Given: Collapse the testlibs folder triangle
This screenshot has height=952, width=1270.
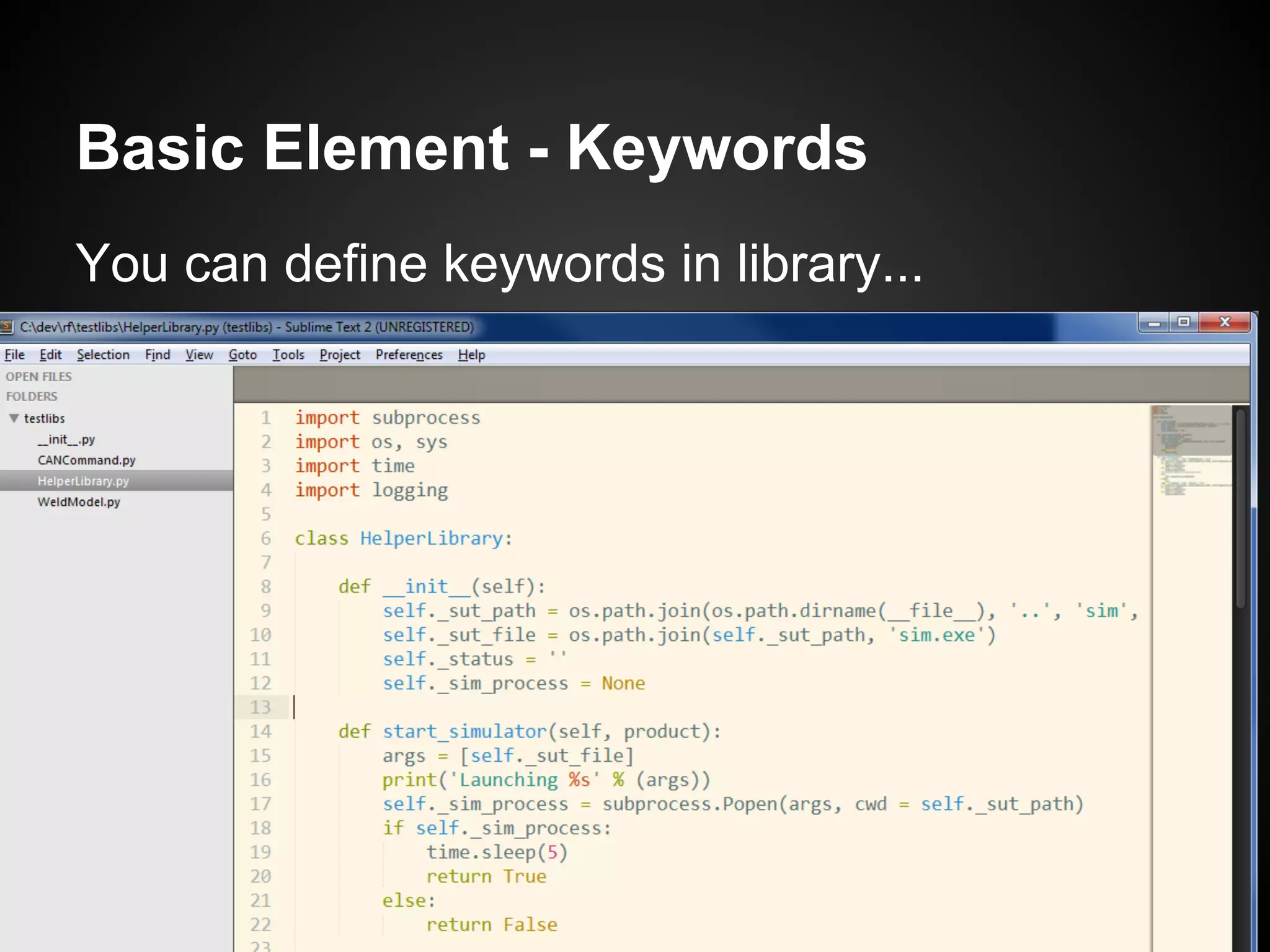Looking at the screenshot, I should coord(14,418).
